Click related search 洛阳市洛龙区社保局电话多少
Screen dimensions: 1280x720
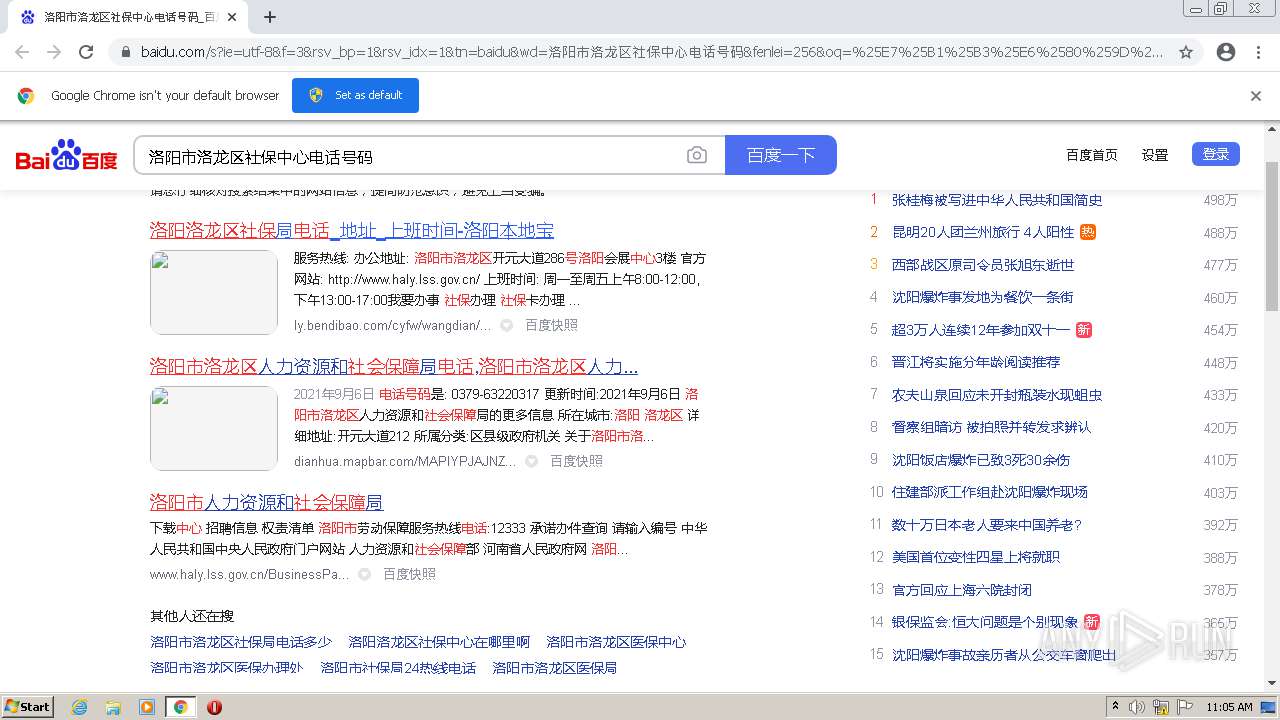pyautogui.click(x=241, y=642)
